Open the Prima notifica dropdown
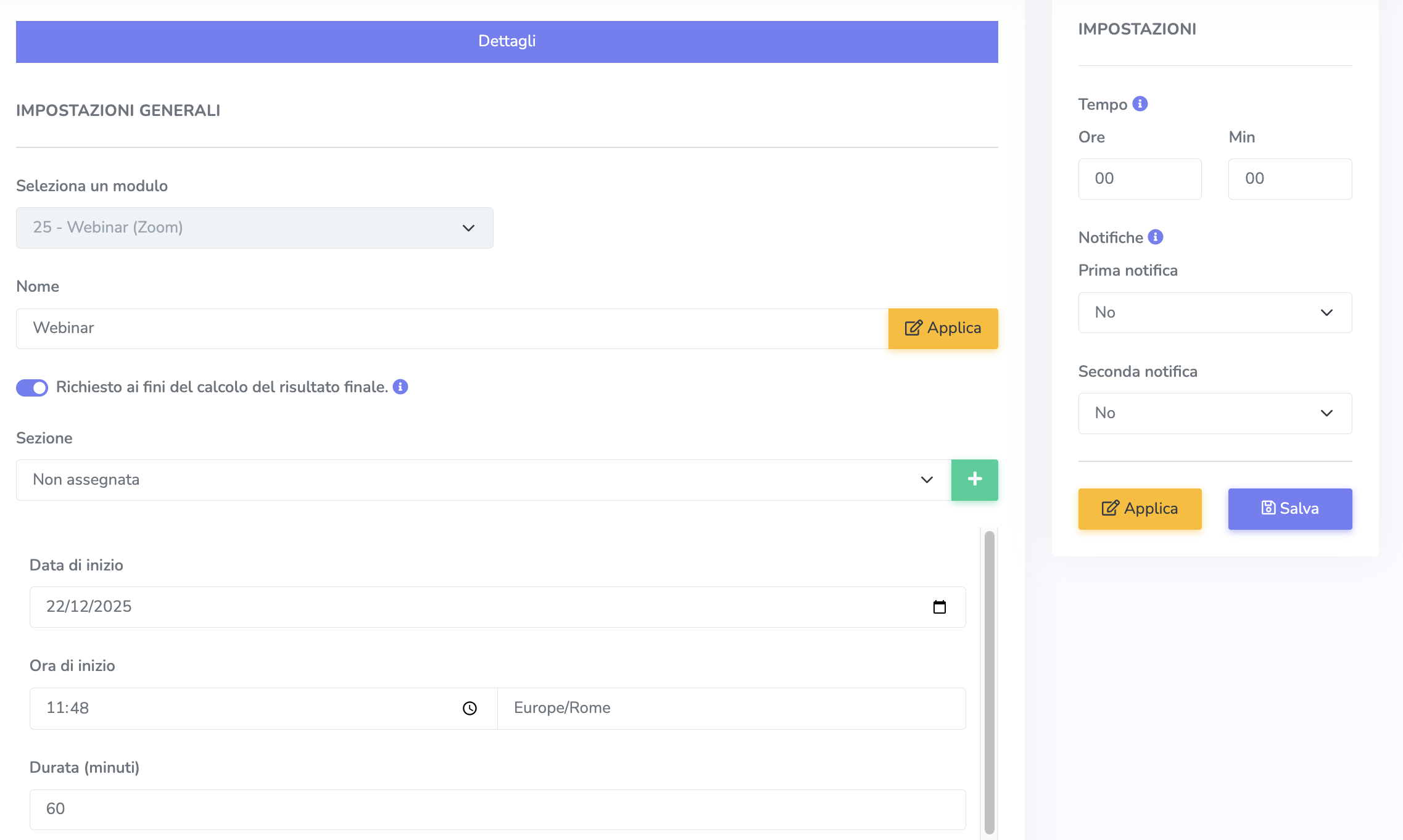The width and height of the screenshot is (1403, 840). pyautogui.click(x=1214, y=313)
